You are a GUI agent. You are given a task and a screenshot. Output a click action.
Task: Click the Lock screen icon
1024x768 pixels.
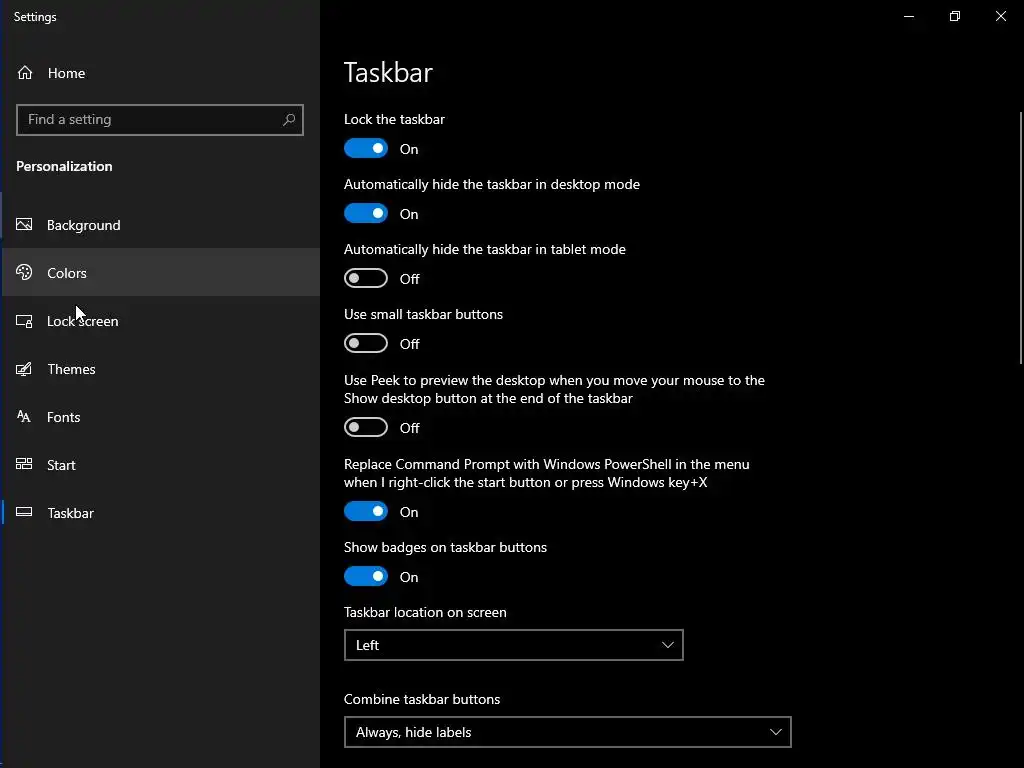click(x=25, y=321)
